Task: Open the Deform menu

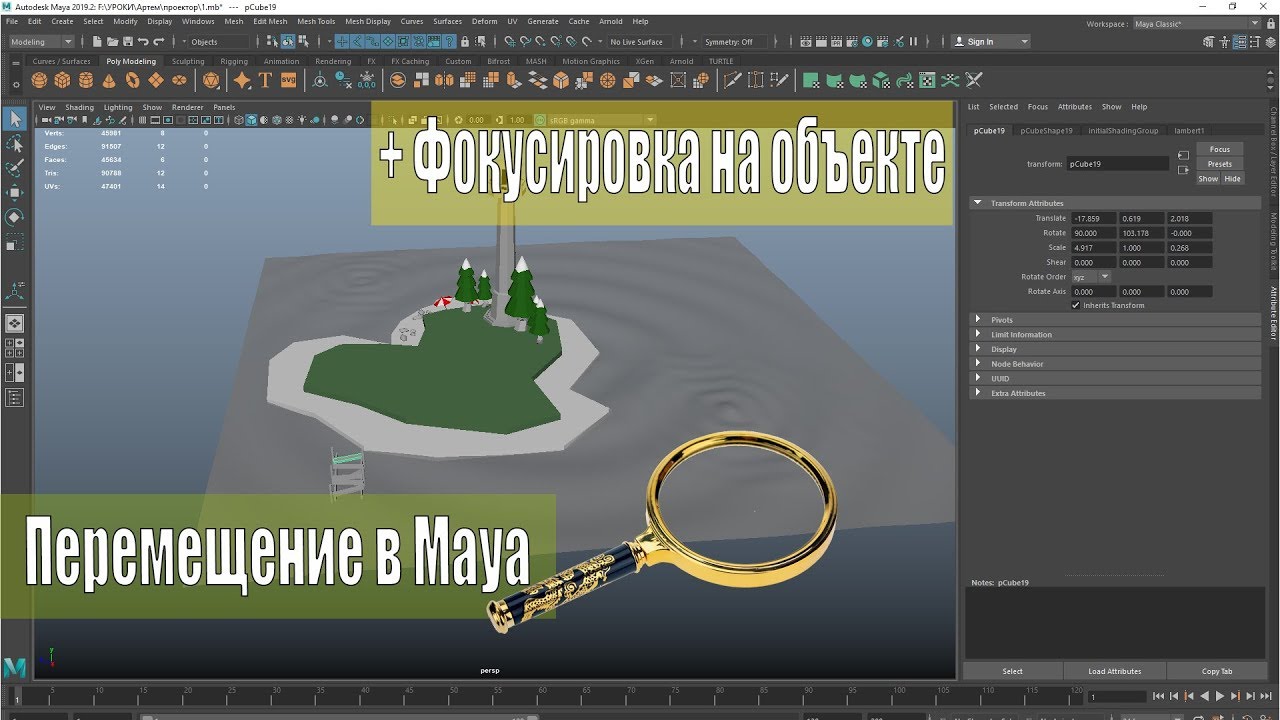Action: (x=484, y=21)
